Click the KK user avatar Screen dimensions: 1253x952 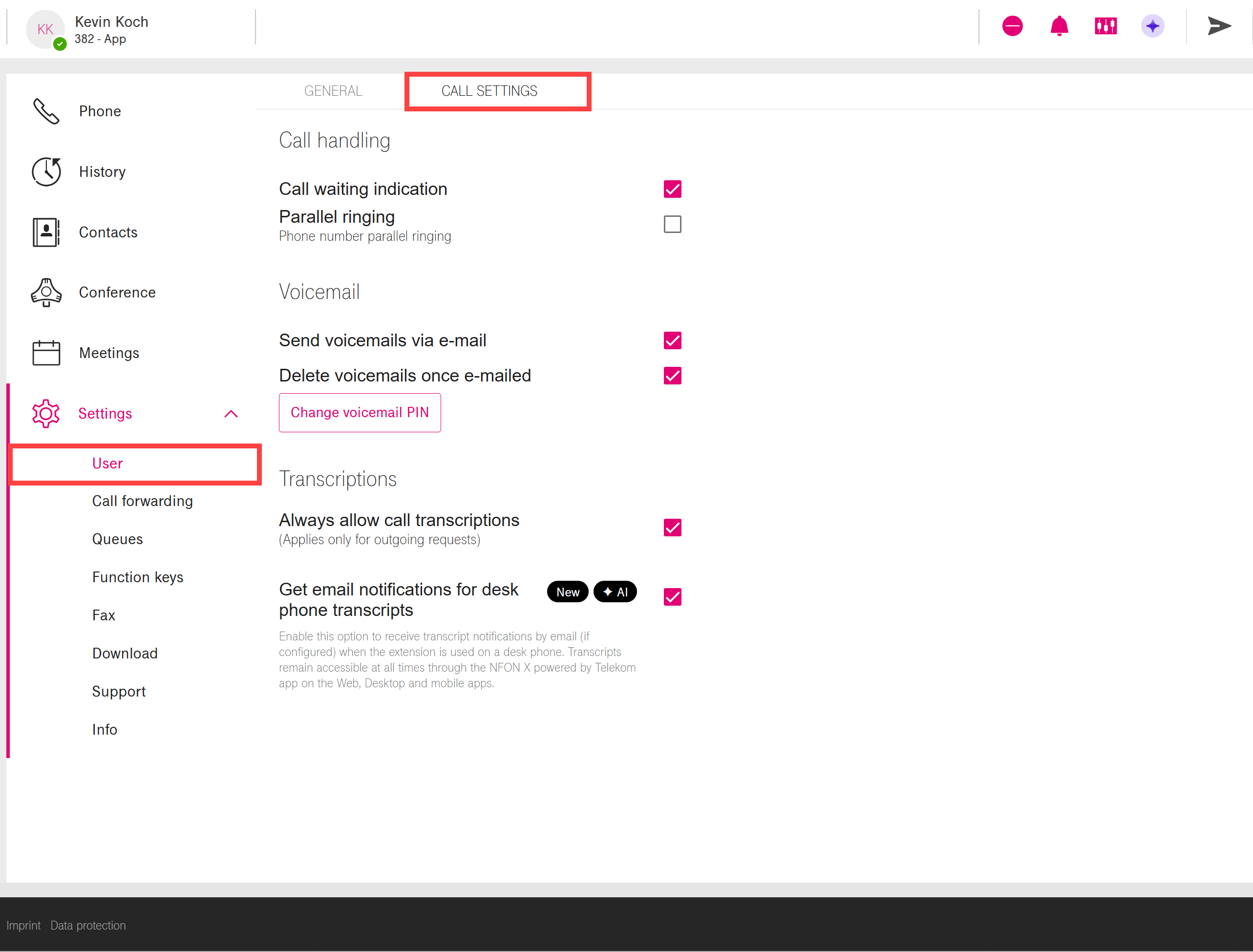click(x=45, y=29)
